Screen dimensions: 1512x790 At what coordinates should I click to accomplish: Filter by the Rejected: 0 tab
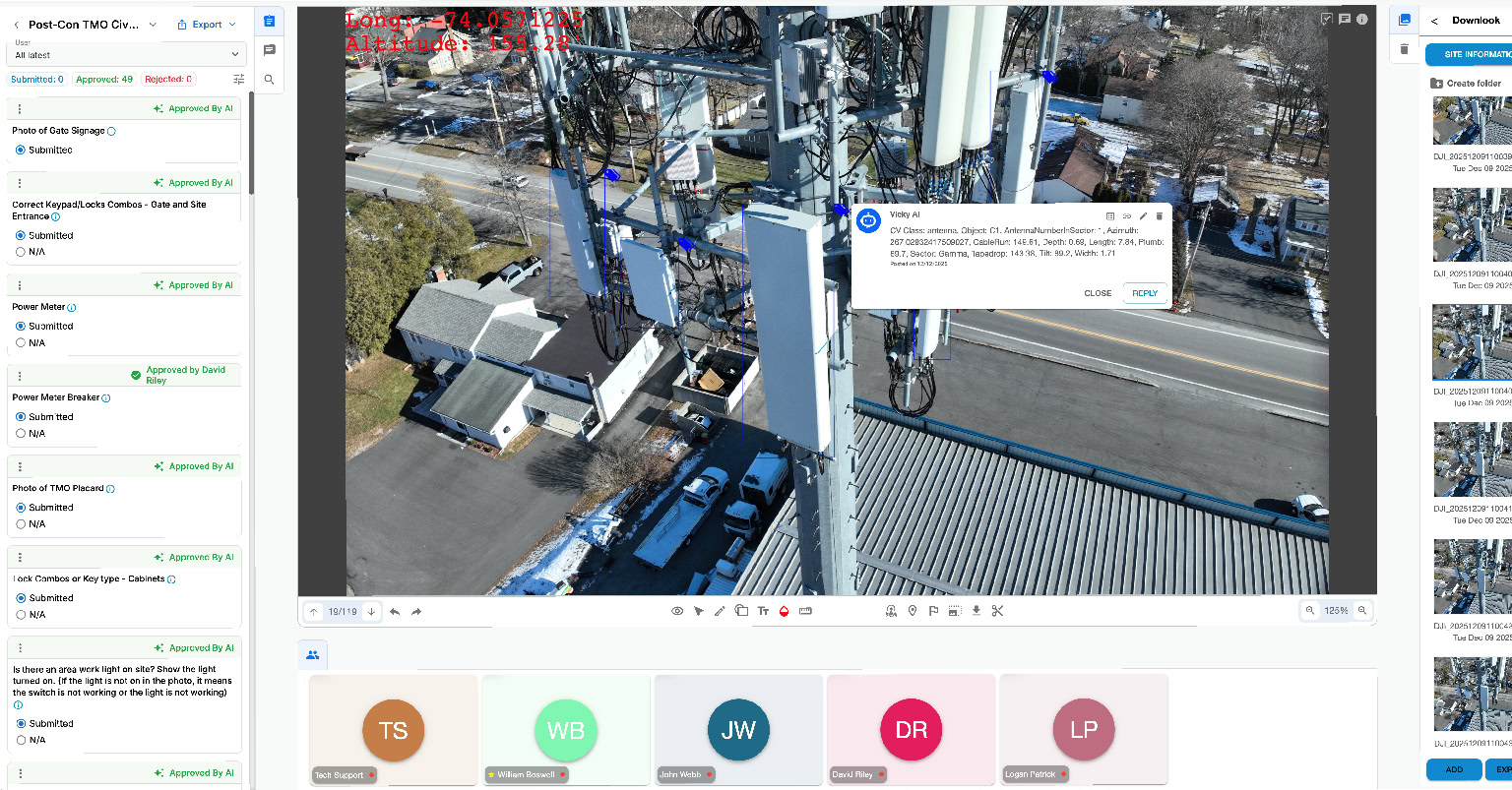coord(167,80)
